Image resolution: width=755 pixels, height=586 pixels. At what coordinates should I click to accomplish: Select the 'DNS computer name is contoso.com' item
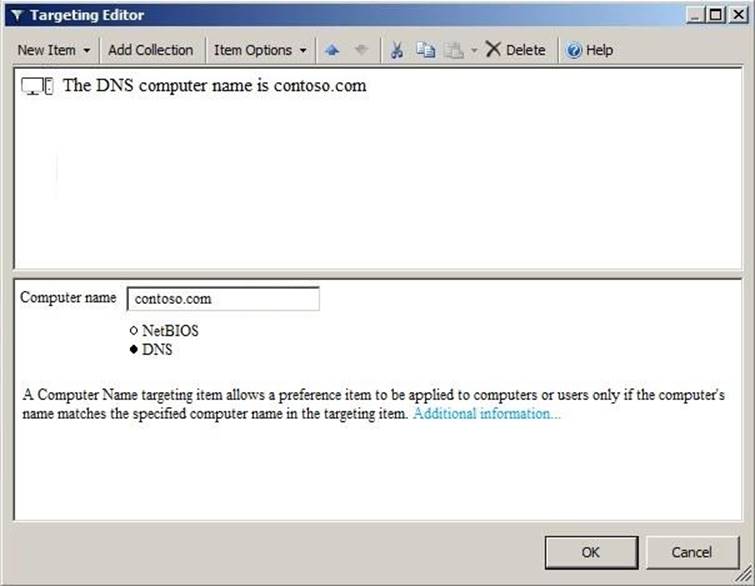point(214,86)
